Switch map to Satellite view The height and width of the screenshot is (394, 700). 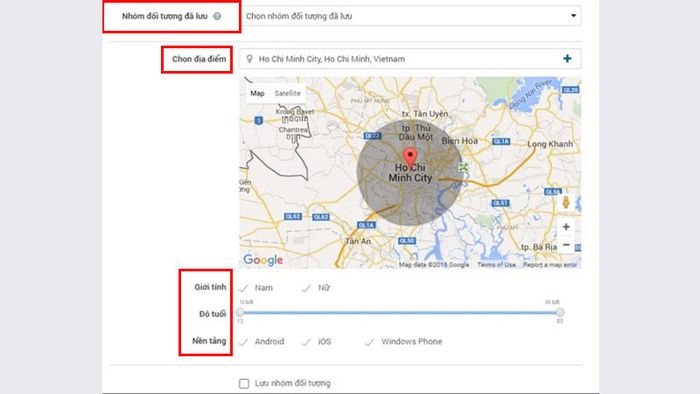pyautogui.click(x=288, y=93)
